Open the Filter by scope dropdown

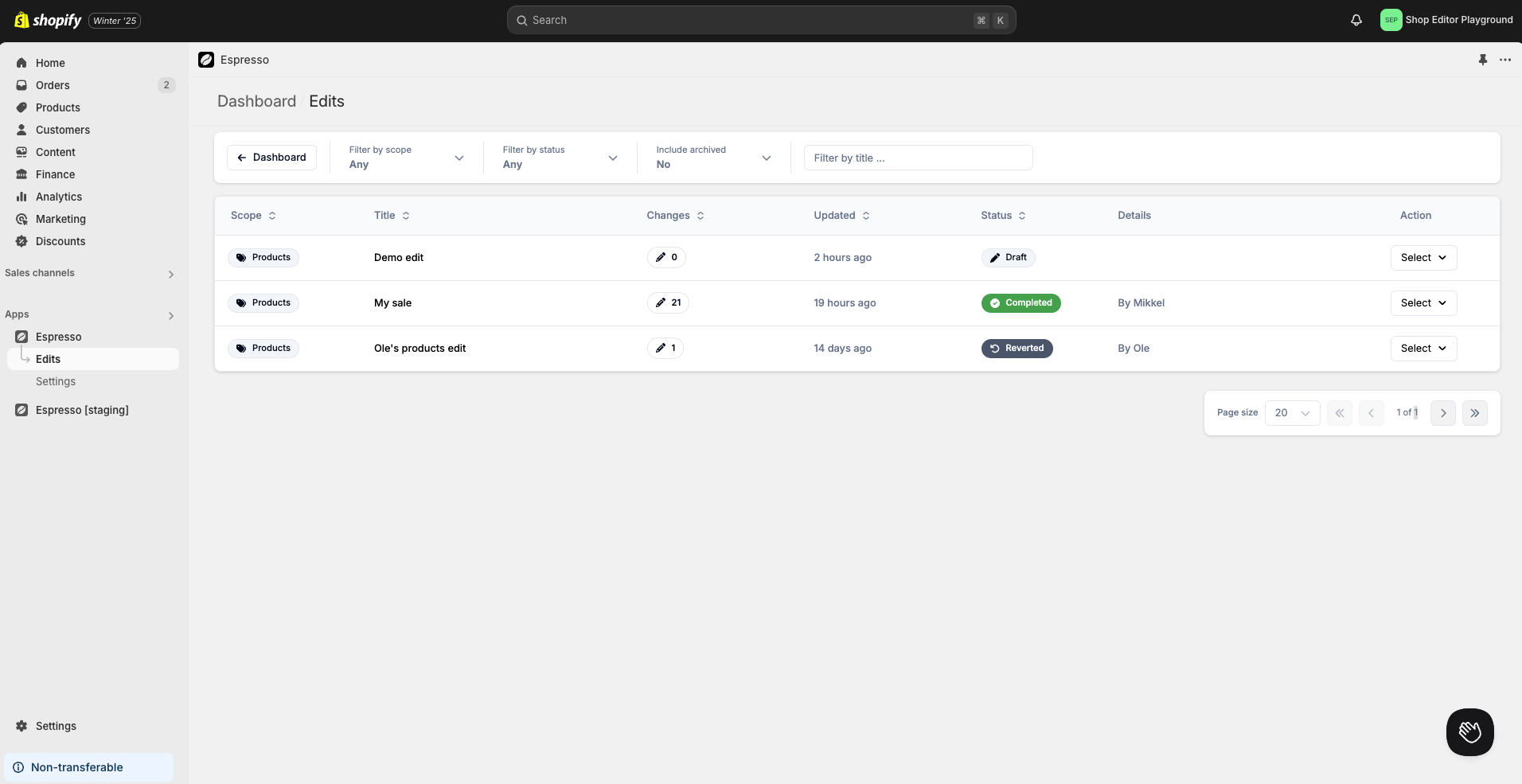coord(406,158)
